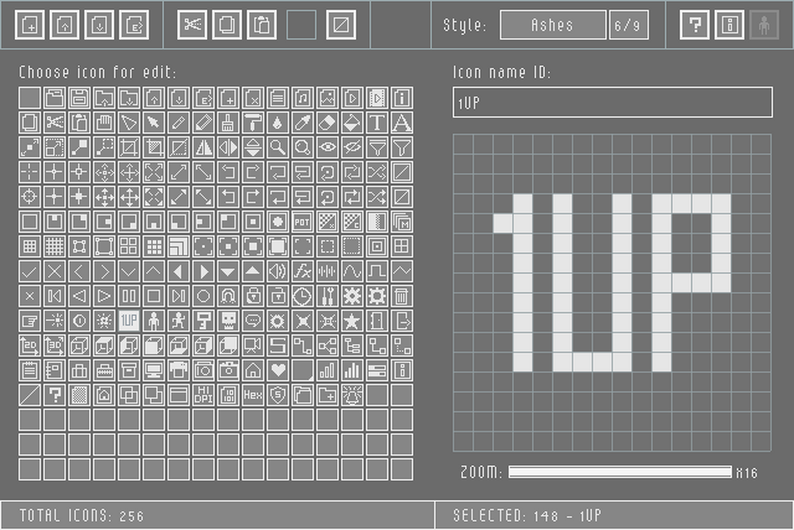Select the fx function icon
Viewport: 794px width, 530px height.
[302, 271]
